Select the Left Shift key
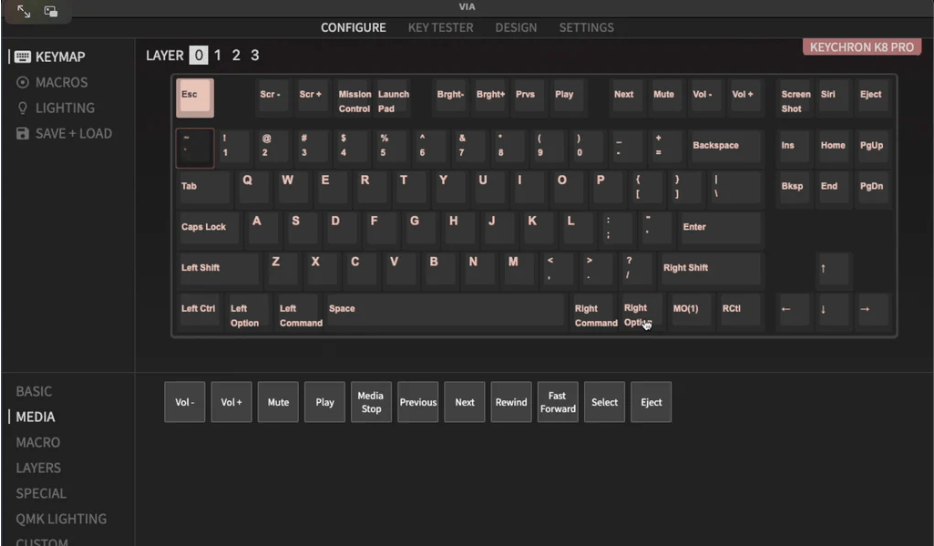934x546 pixels. 219,269
